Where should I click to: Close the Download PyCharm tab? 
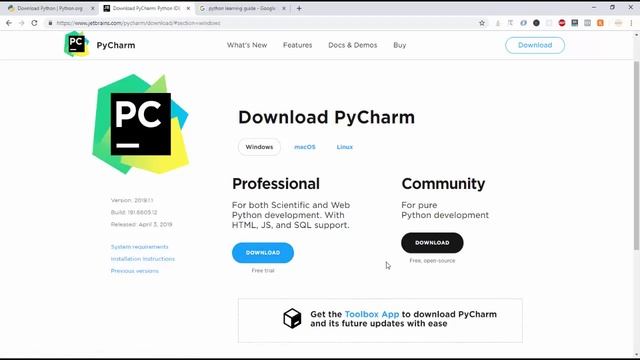click(x=188, y=8)
